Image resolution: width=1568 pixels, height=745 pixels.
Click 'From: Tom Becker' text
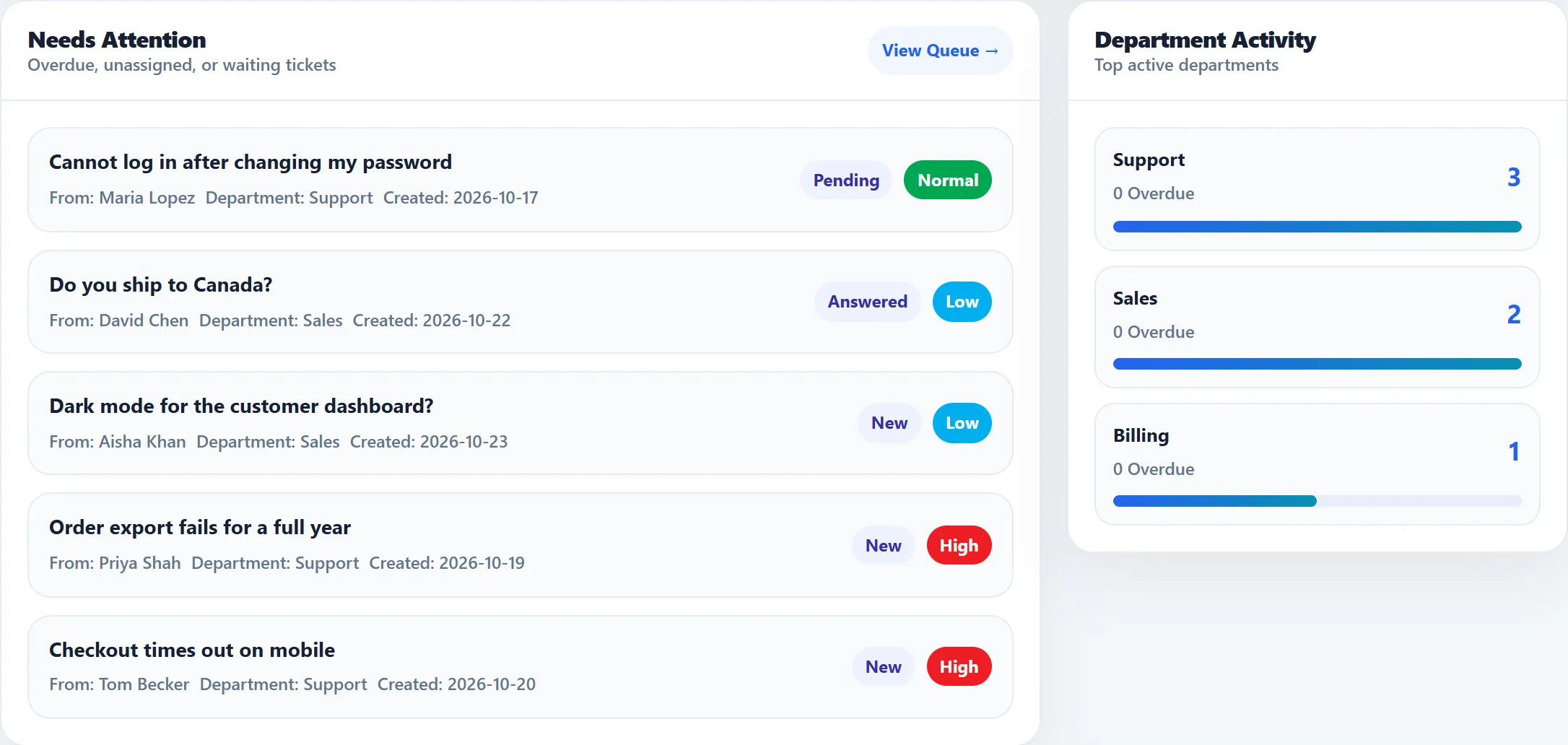click(x=119, y=684)
